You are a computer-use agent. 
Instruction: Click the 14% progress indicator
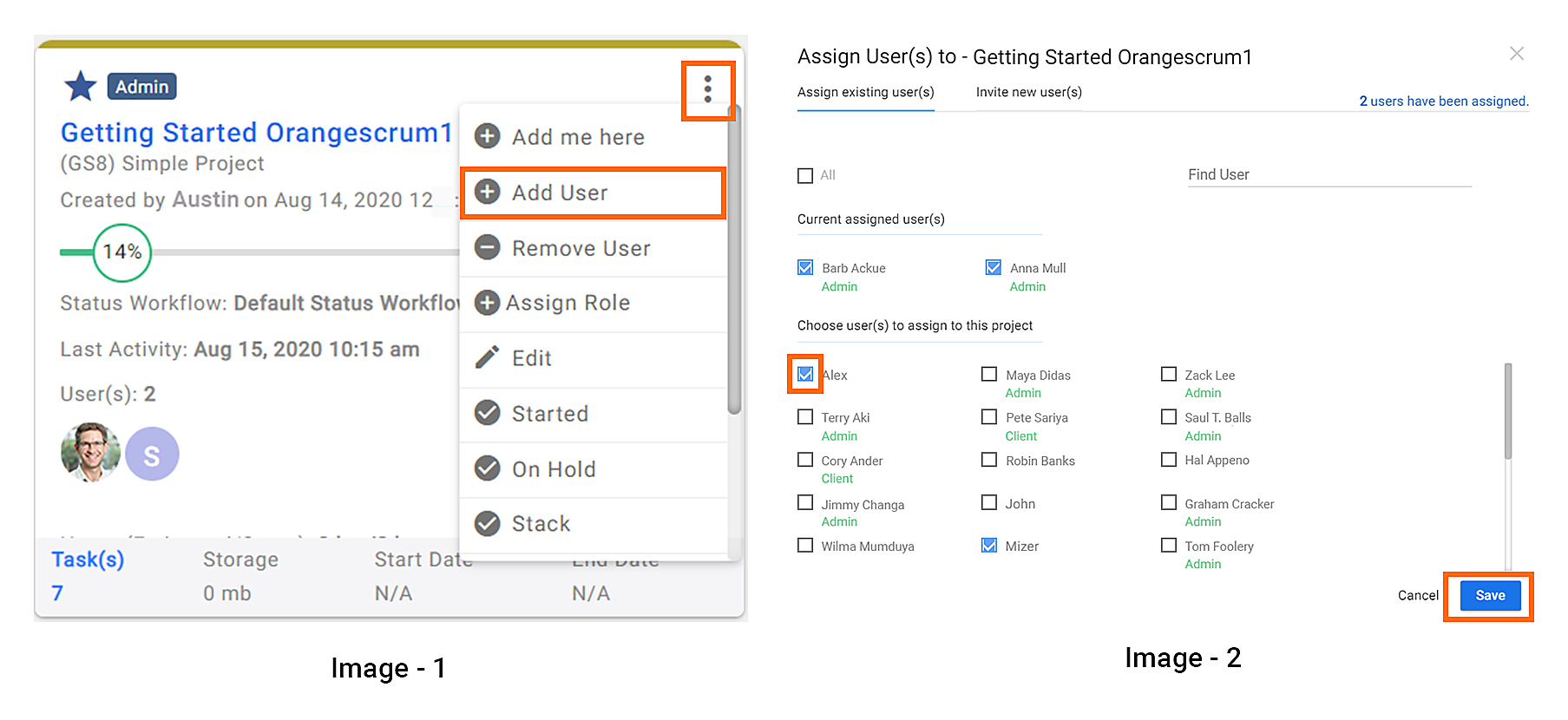coord(122,252)
